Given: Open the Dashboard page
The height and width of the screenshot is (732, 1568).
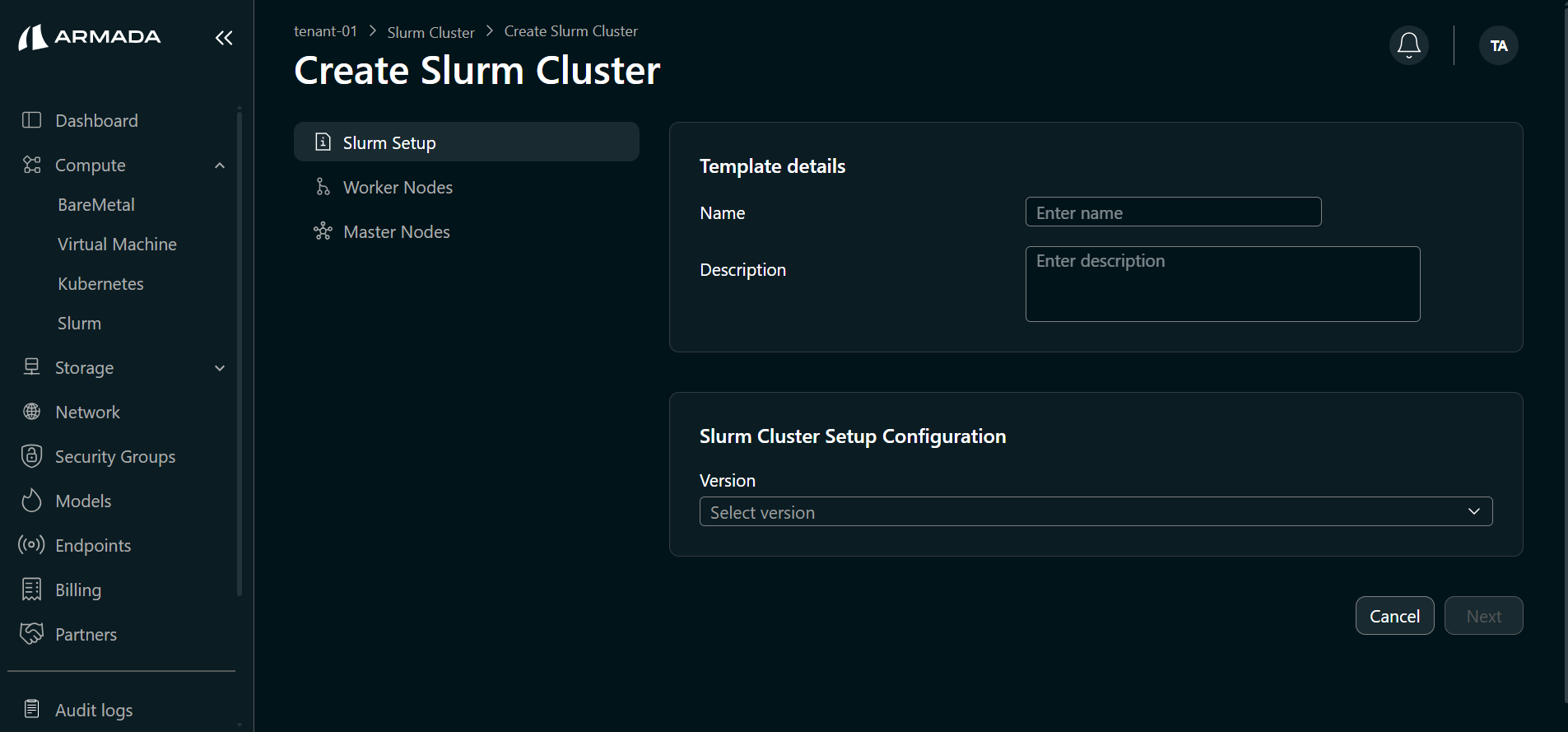Looking at the screenshot, I should tap(96, 120).
